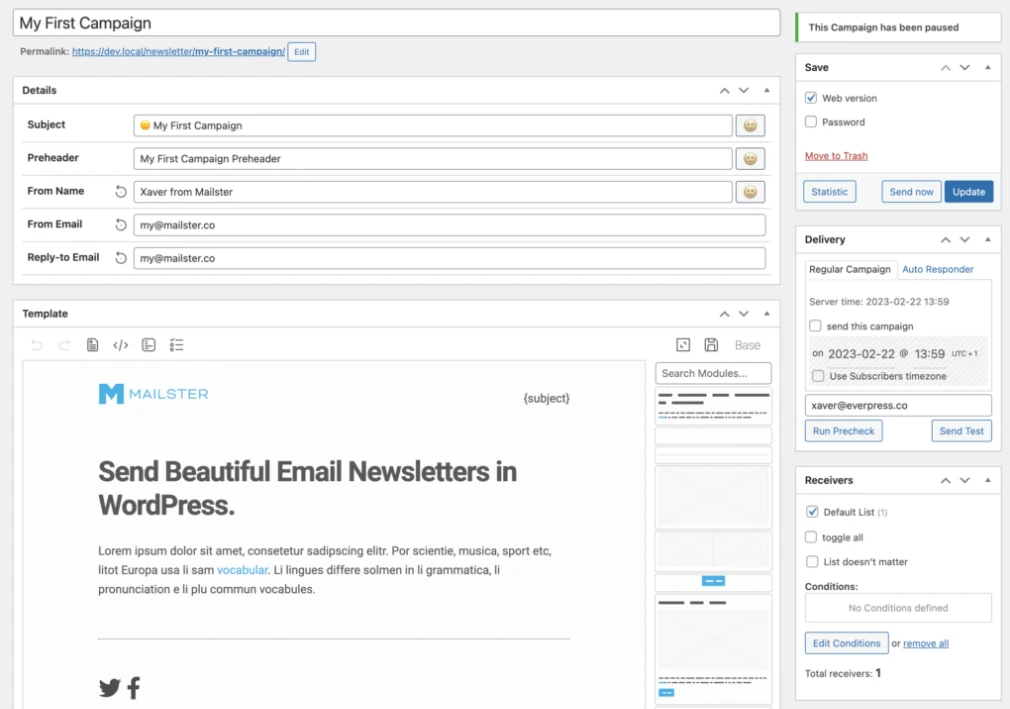Viewport: 1010px width, 709px height.
Task: Click the Twitter icon in email preview
Action: (x=109, y=687)
